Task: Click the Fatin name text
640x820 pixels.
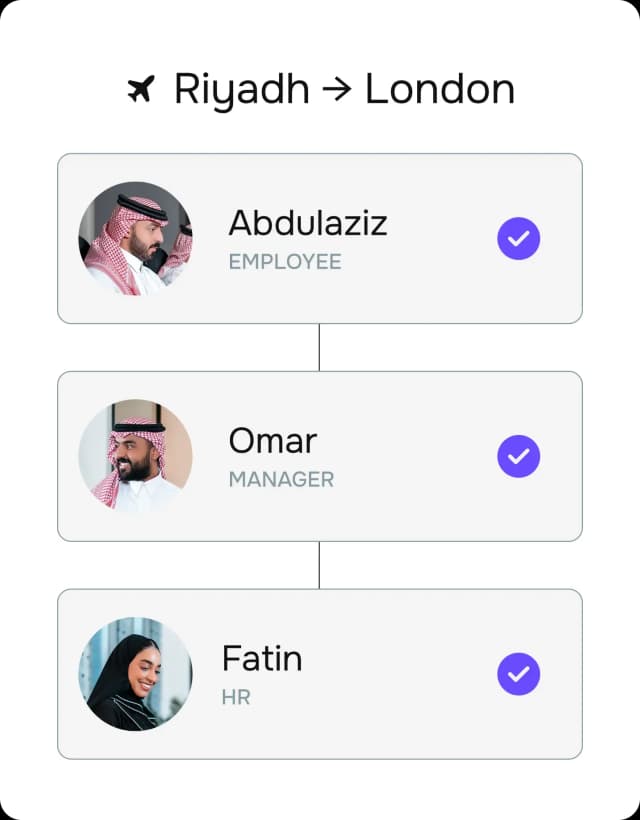Action: 261,659
